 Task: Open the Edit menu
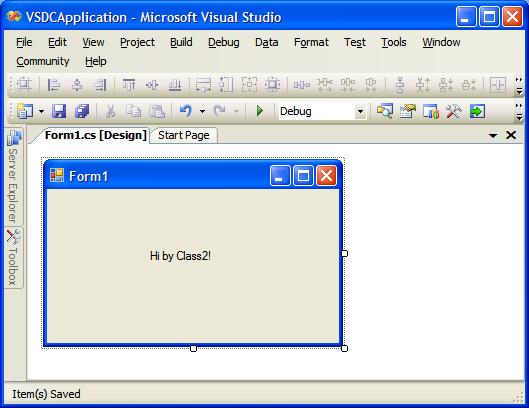(x=57, y=42)
